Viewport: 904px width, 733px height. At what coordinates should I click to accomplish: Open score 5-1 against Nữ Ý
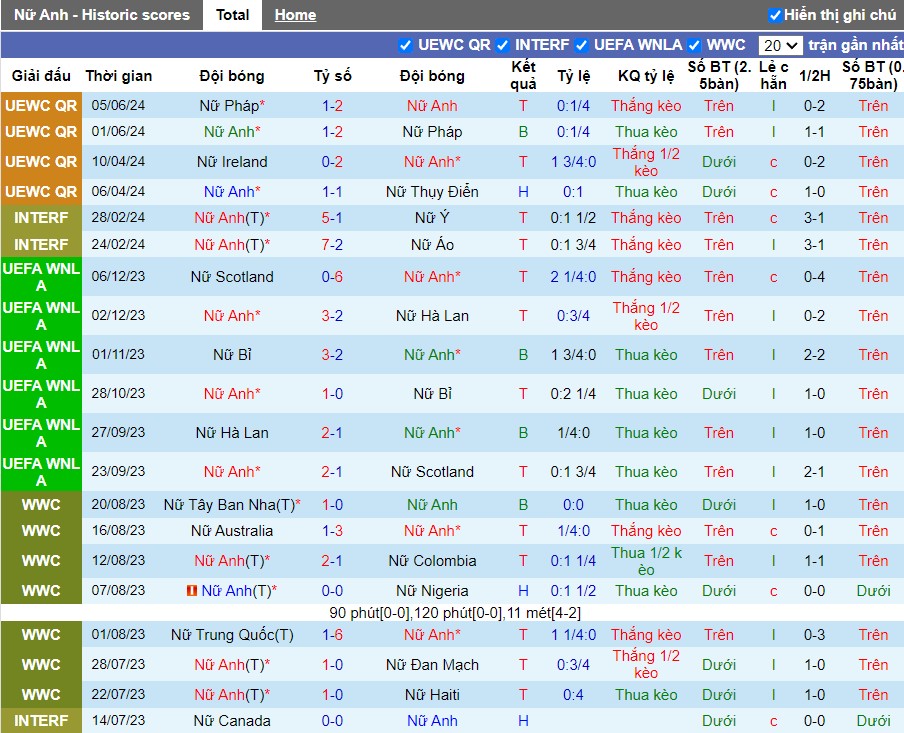click(332, 217)
